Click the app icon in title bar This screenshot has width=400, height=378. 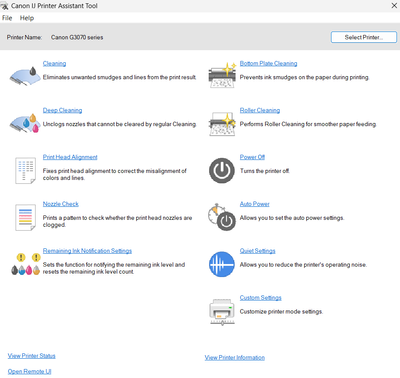(x=4, y=6)
